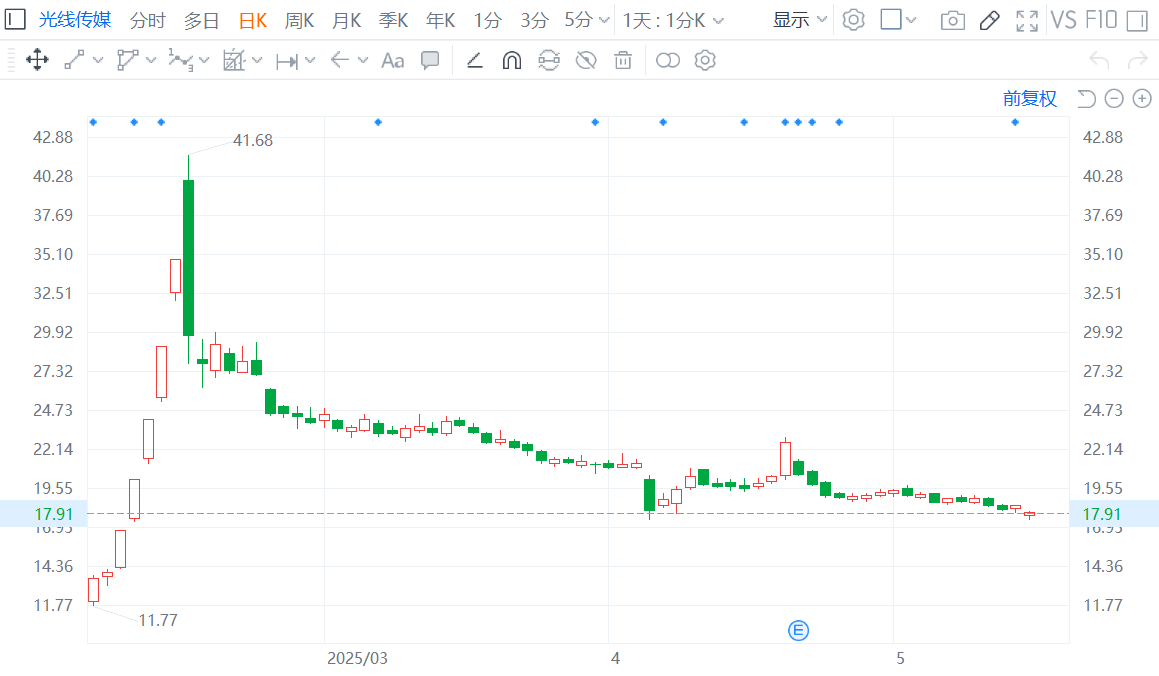
Task: Zoom out chart with minus icon
Action: [1114, 98]
